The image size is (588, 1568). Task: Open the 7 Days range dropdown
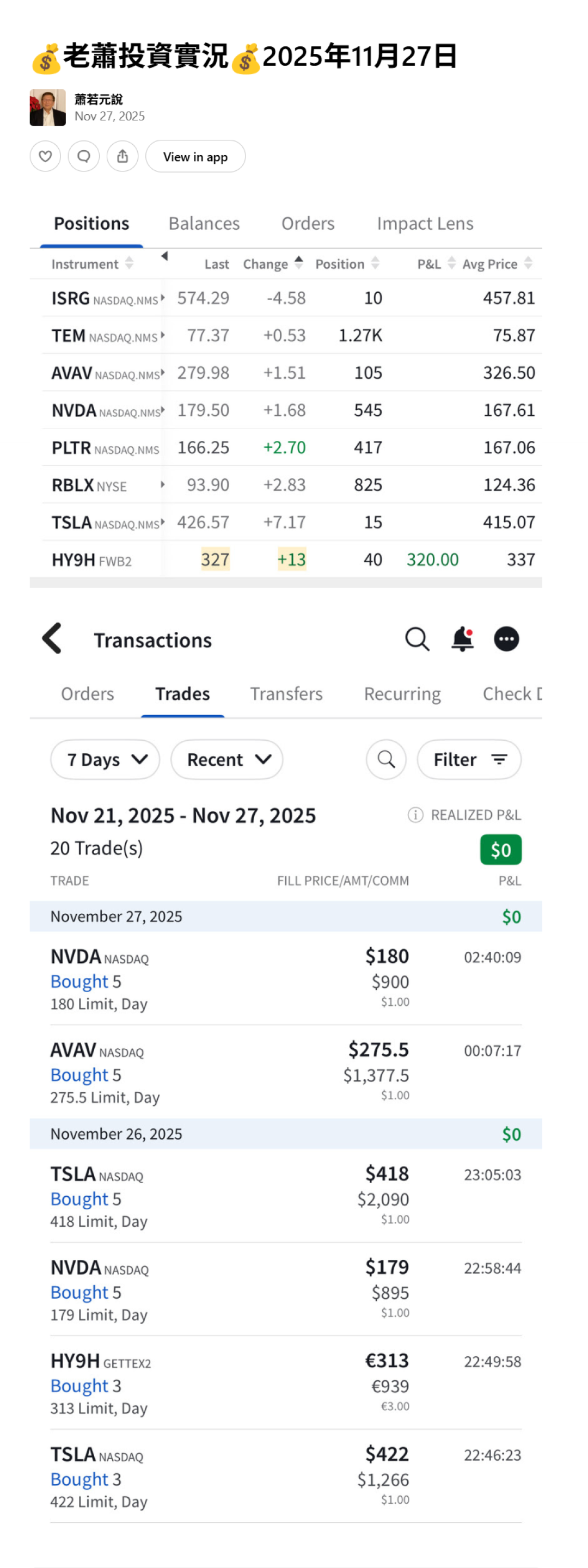[105, 760]
